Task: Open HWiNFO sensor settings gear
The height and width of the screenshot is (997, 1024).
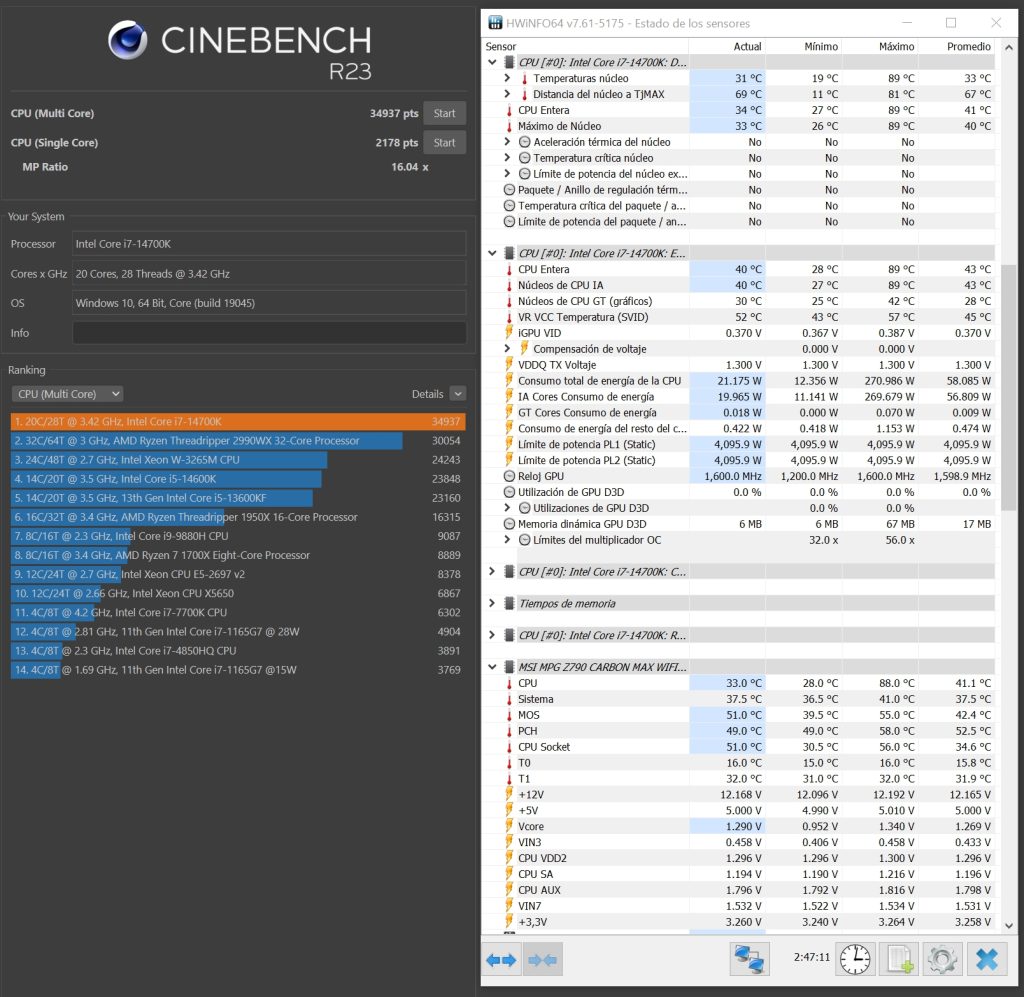Action: point(942,959)
